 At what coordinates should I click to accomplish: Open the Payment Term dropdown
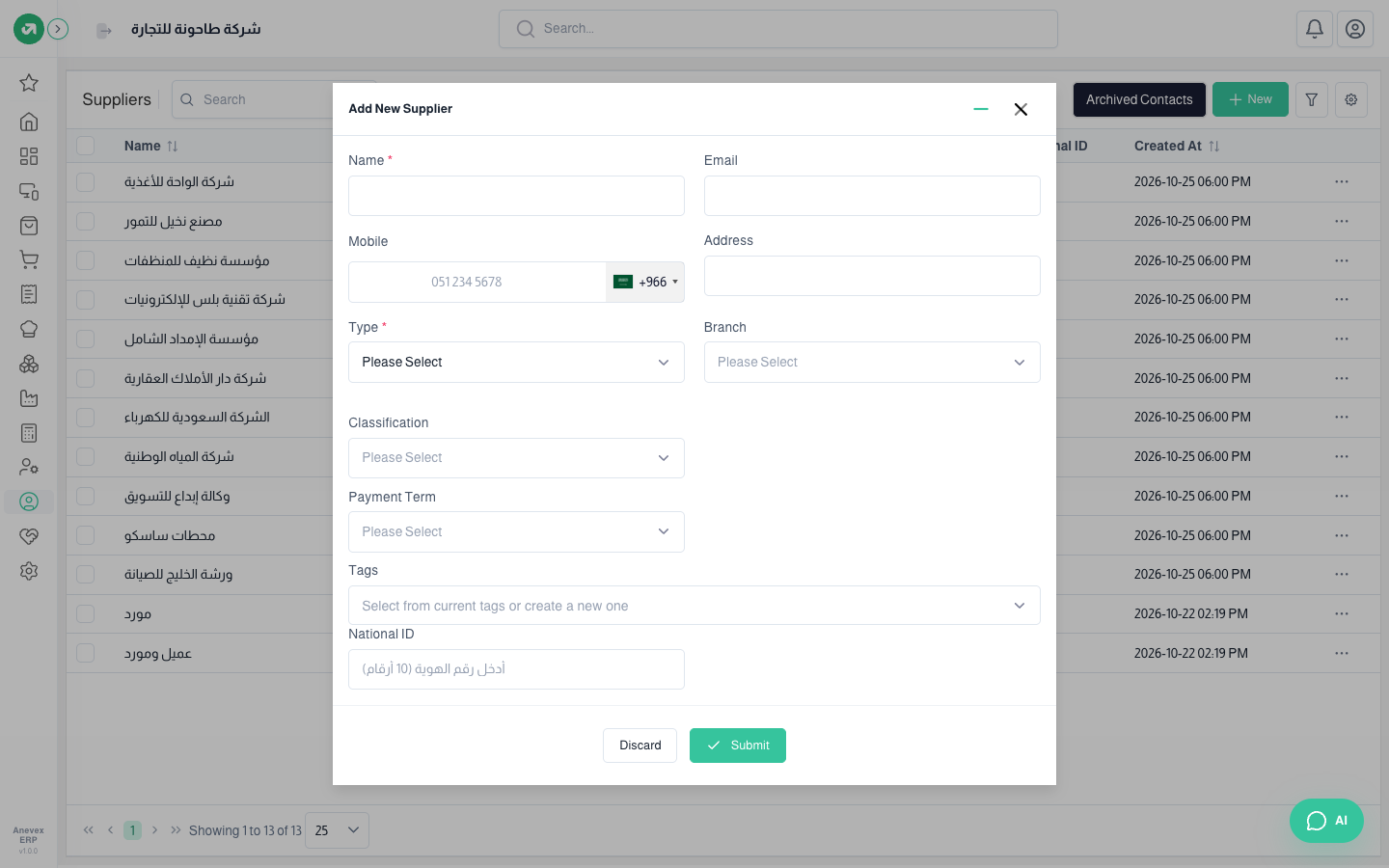point(516,531)
